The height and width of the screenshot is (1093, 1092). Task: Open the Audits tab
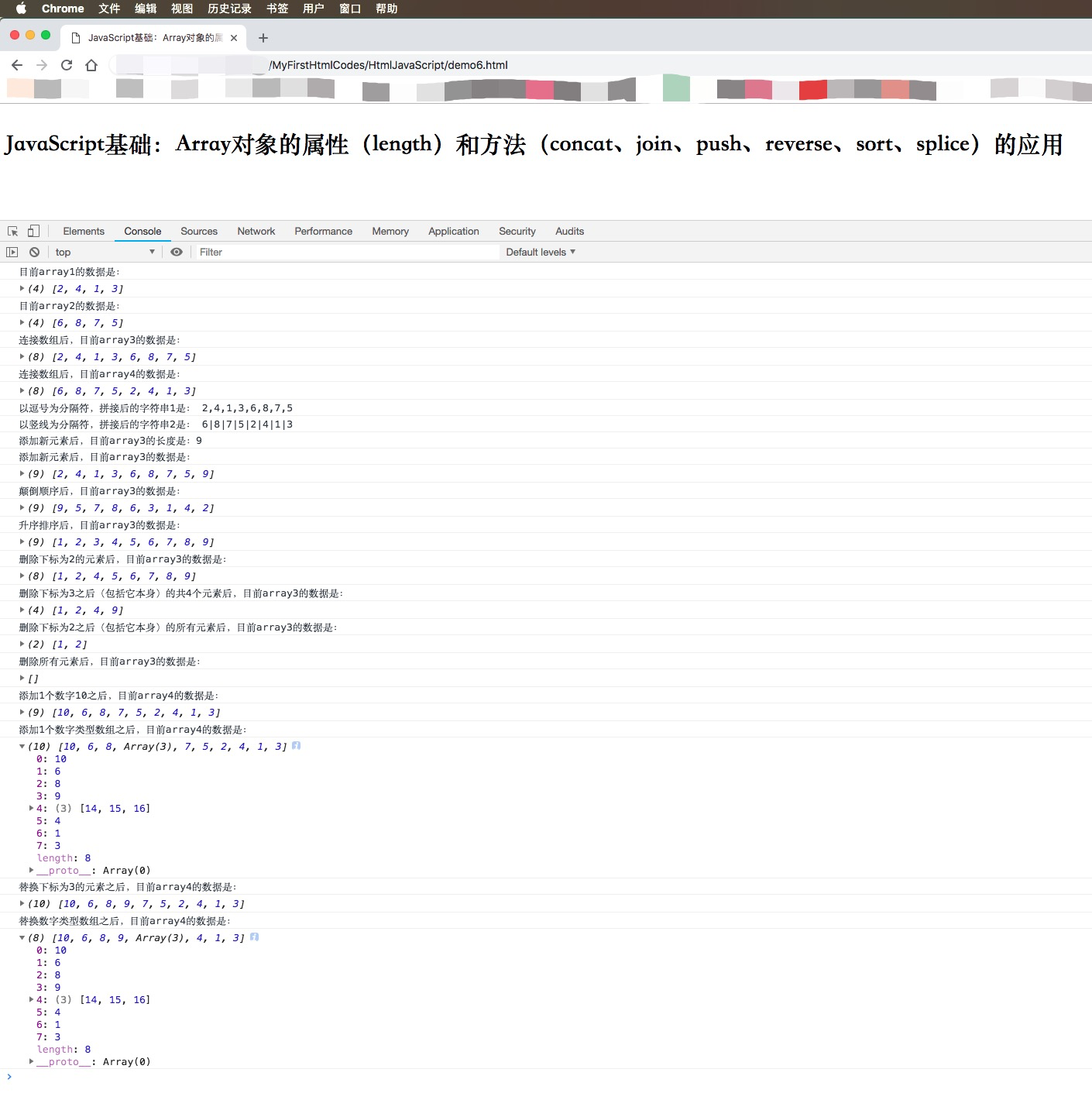(x=569, y=232)
